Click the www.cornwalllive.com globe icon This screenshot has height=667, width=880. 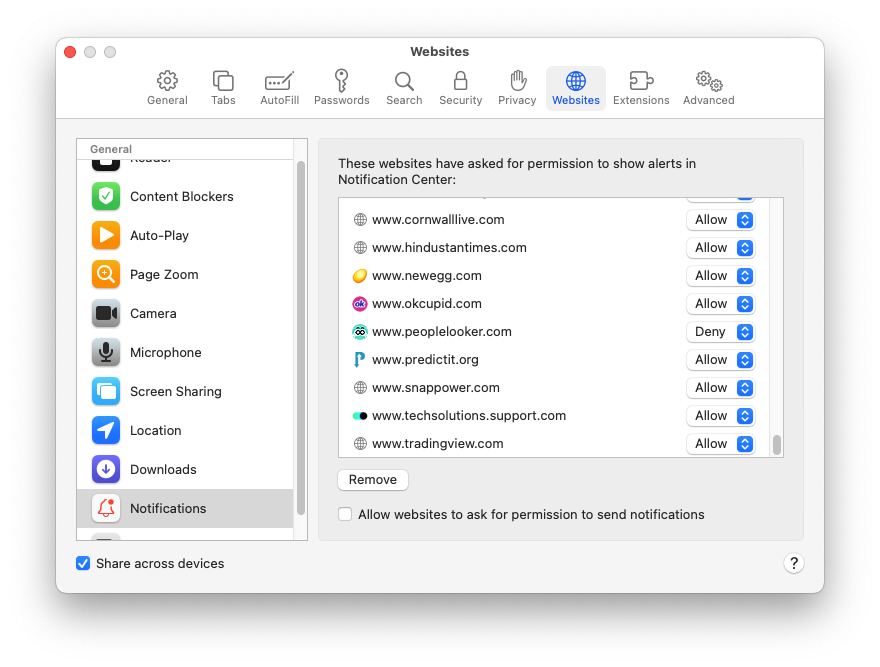pyautogui.click(x=360, y=220)
